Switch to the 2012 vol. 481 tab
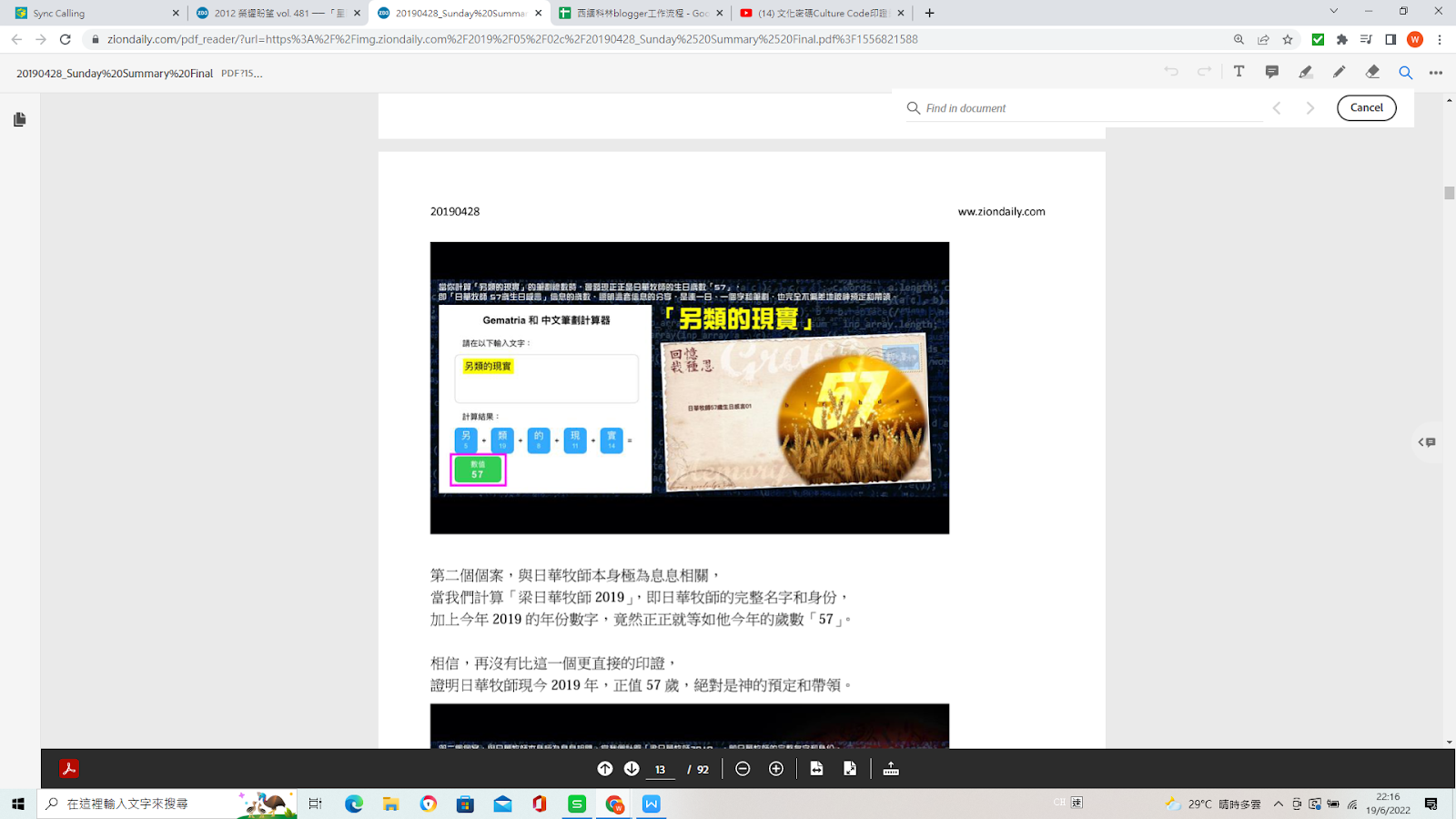This screenshot has height=819, width=1456. click(278, 13)
